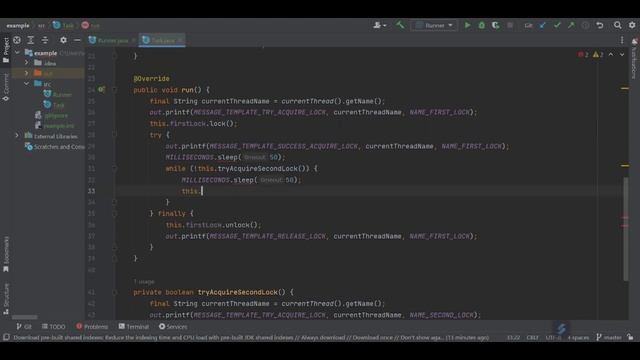Click run method breadcrumb in navigation bar
640x360 pixels.
click(x=90, y=25)
